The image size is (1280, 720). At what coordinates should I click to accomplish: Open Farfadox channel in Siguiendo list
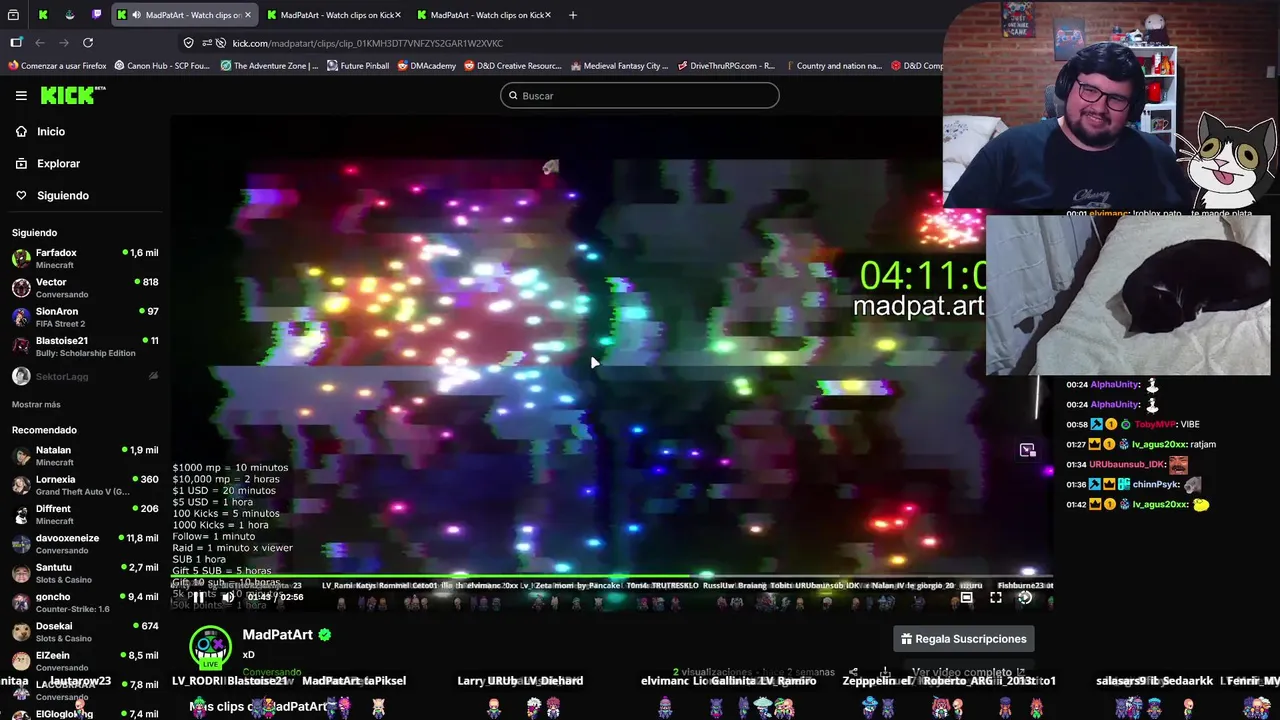coord(84,258)
